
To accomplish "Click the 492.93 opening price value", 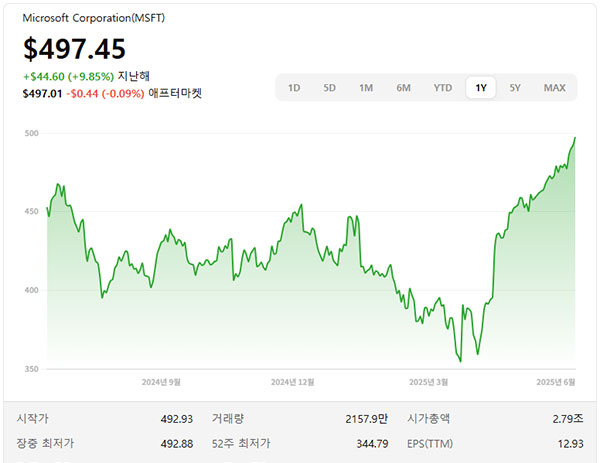I will click(177, 419).
